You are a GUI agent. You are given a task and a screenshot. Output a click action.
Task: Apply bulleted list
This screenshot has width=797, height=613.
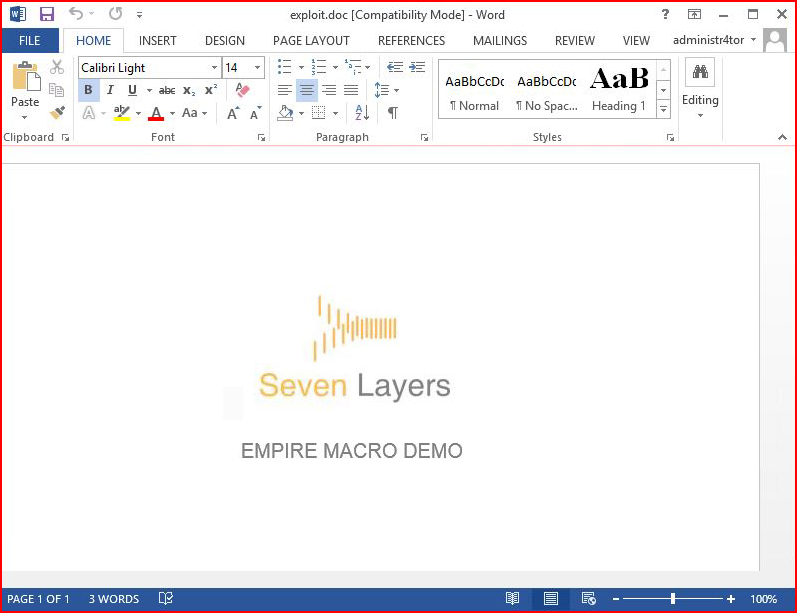click(285, 67)
